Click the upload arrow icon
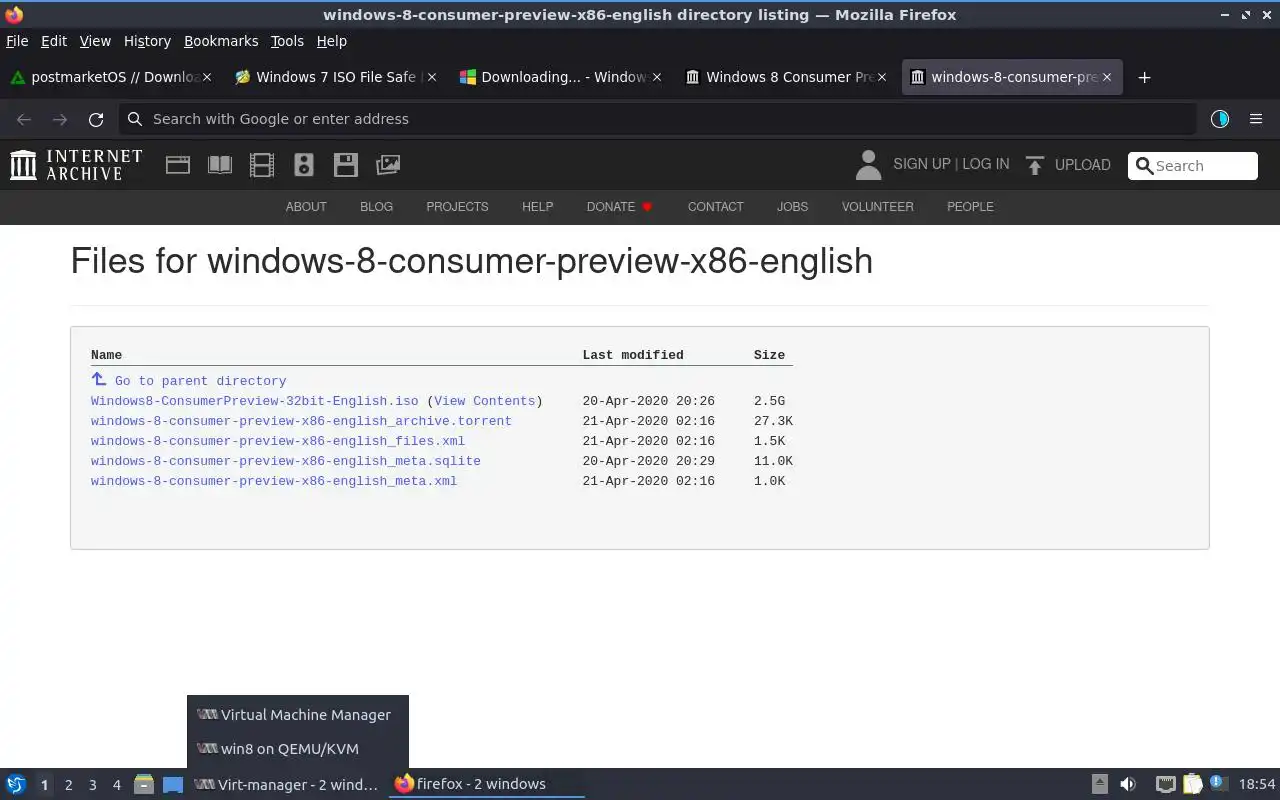1280x800 pixels. coord(1035,165)
